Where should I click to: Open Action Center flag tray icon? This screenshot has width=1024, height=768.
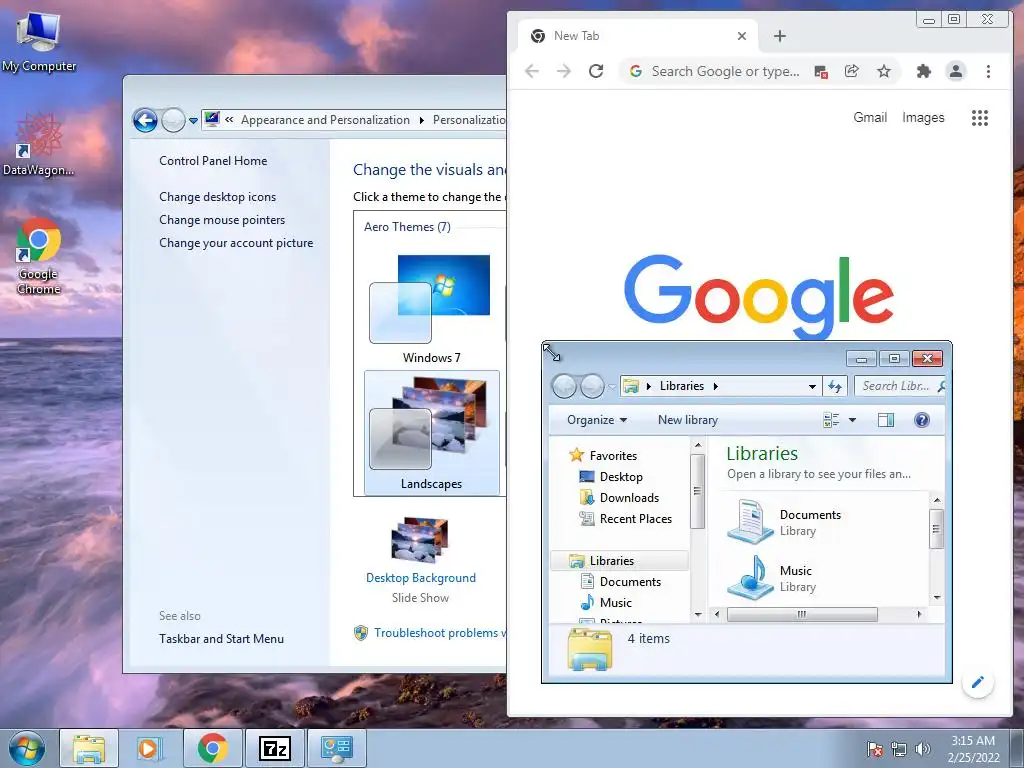point(875,748)
